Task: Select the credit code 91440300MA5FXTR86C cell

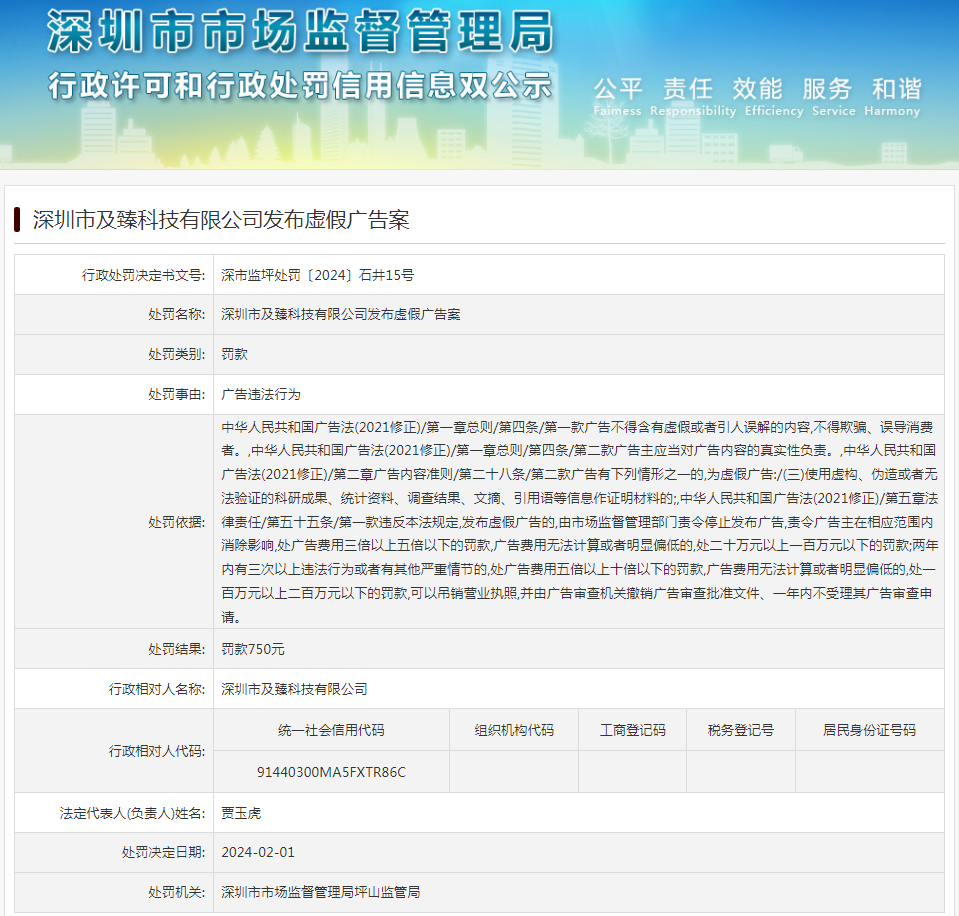Action: click(x=331, y=772)
